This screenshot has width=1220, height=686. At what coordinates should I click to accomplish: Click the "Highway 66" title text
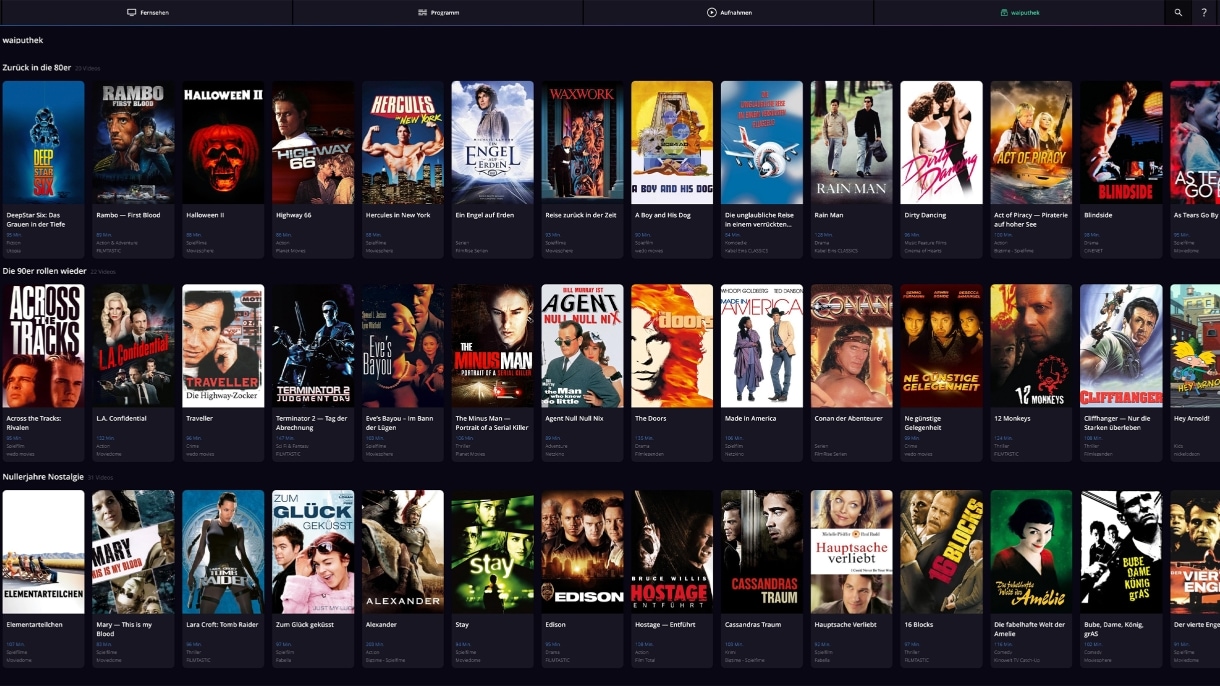(293, 215)
